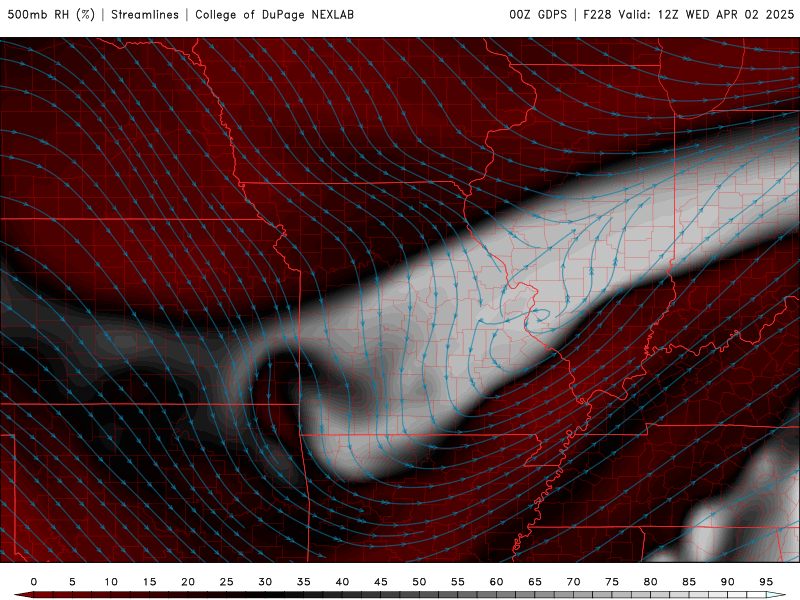Screen dimensions: 800x600
Task: Click the '15' value on the color scale
Action: tap(149, 582)
